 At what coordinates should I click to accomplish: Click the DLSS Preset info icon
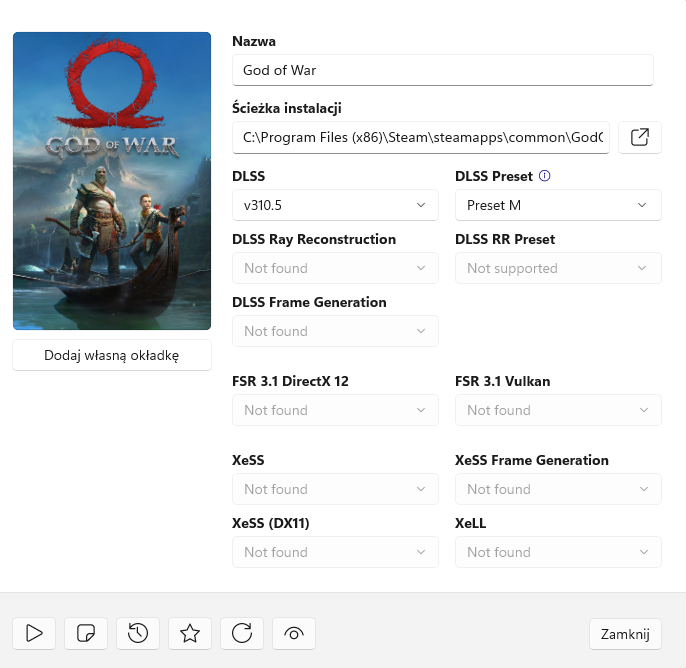545,176
